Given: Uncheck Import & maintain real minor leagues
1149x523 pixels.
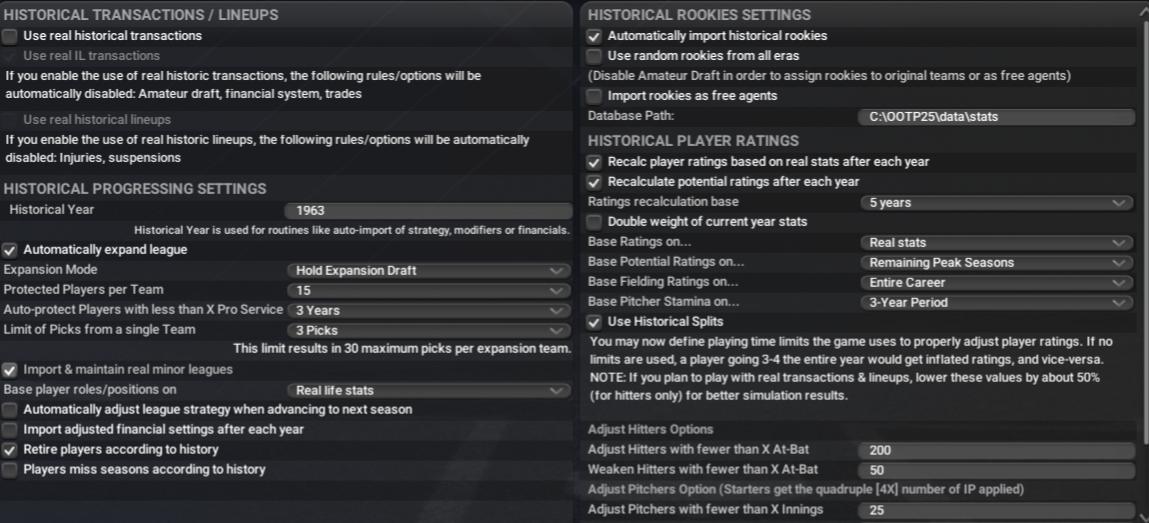Looking at the screenshot, I should (x=10, y=370).
